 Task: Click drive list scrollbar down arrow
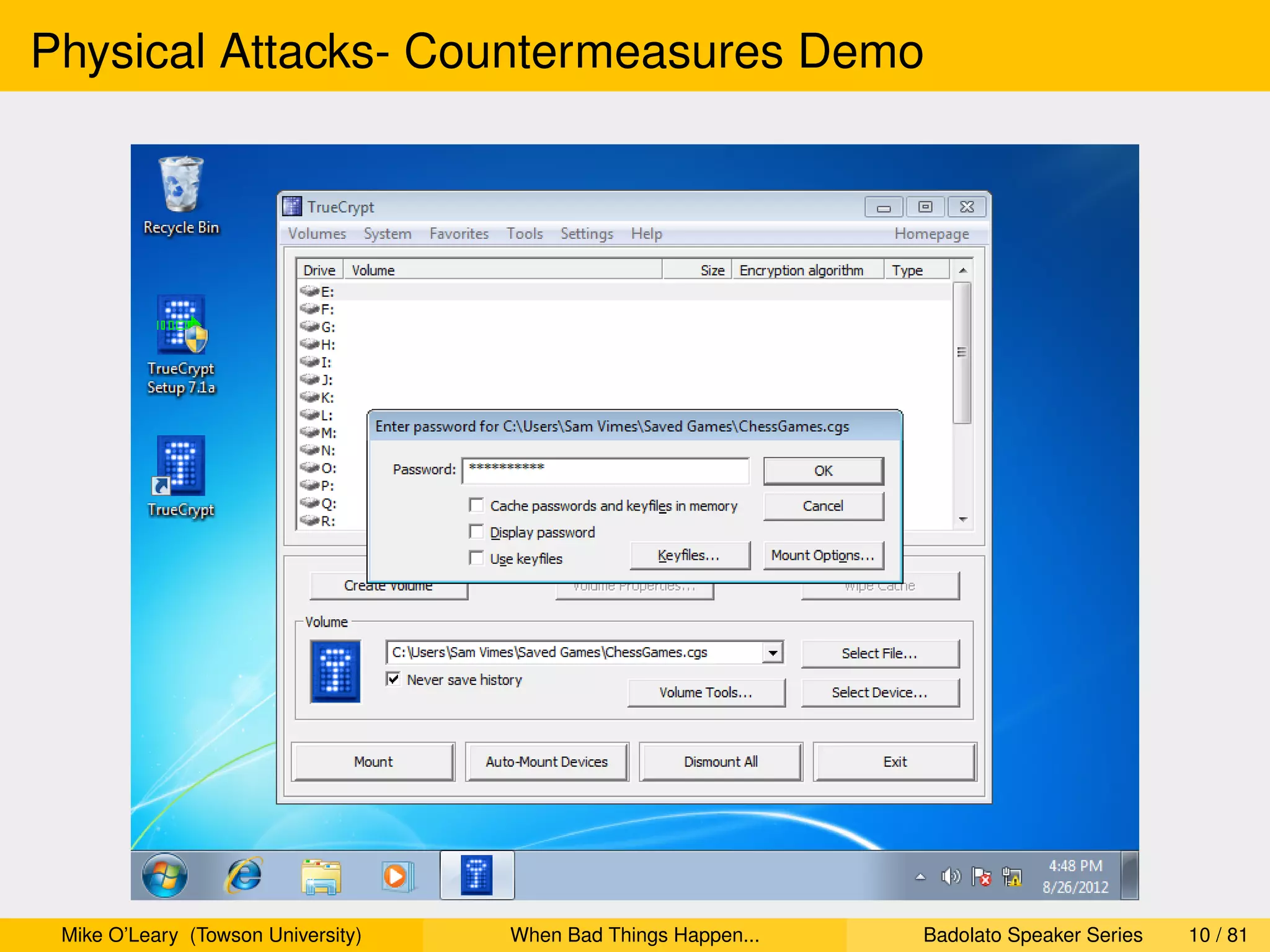(962, 519)
